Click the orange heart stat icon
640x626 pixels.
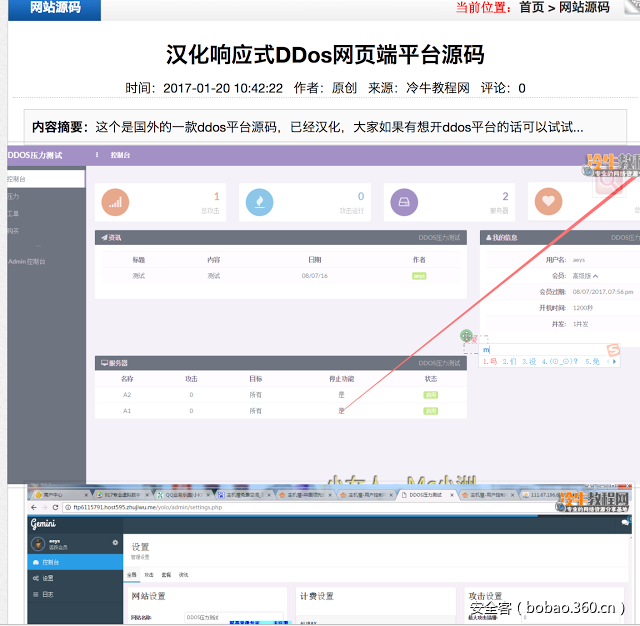click(x=548, y=201)
